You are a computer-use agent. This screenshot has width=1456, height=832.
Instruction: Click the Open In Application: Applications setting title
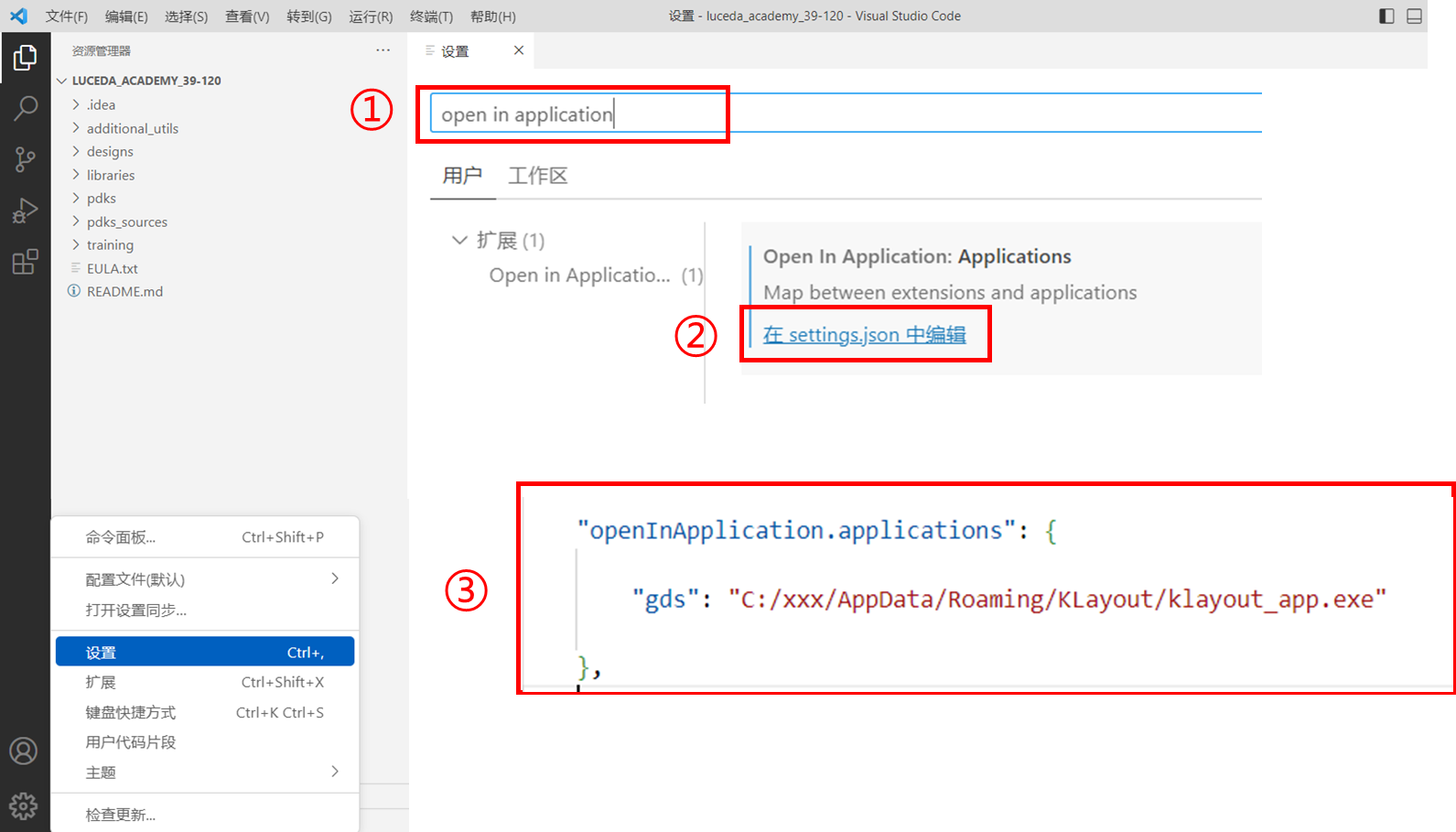click(917, 256)
